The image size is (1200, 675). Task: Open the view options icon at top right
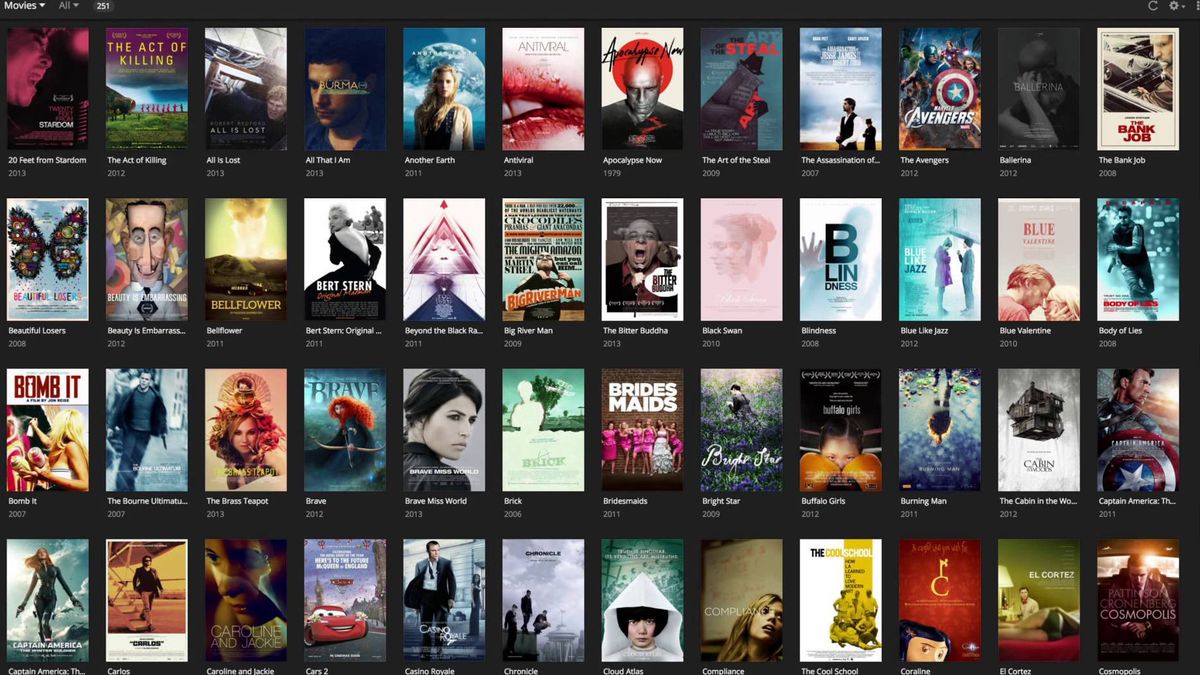1197,6
